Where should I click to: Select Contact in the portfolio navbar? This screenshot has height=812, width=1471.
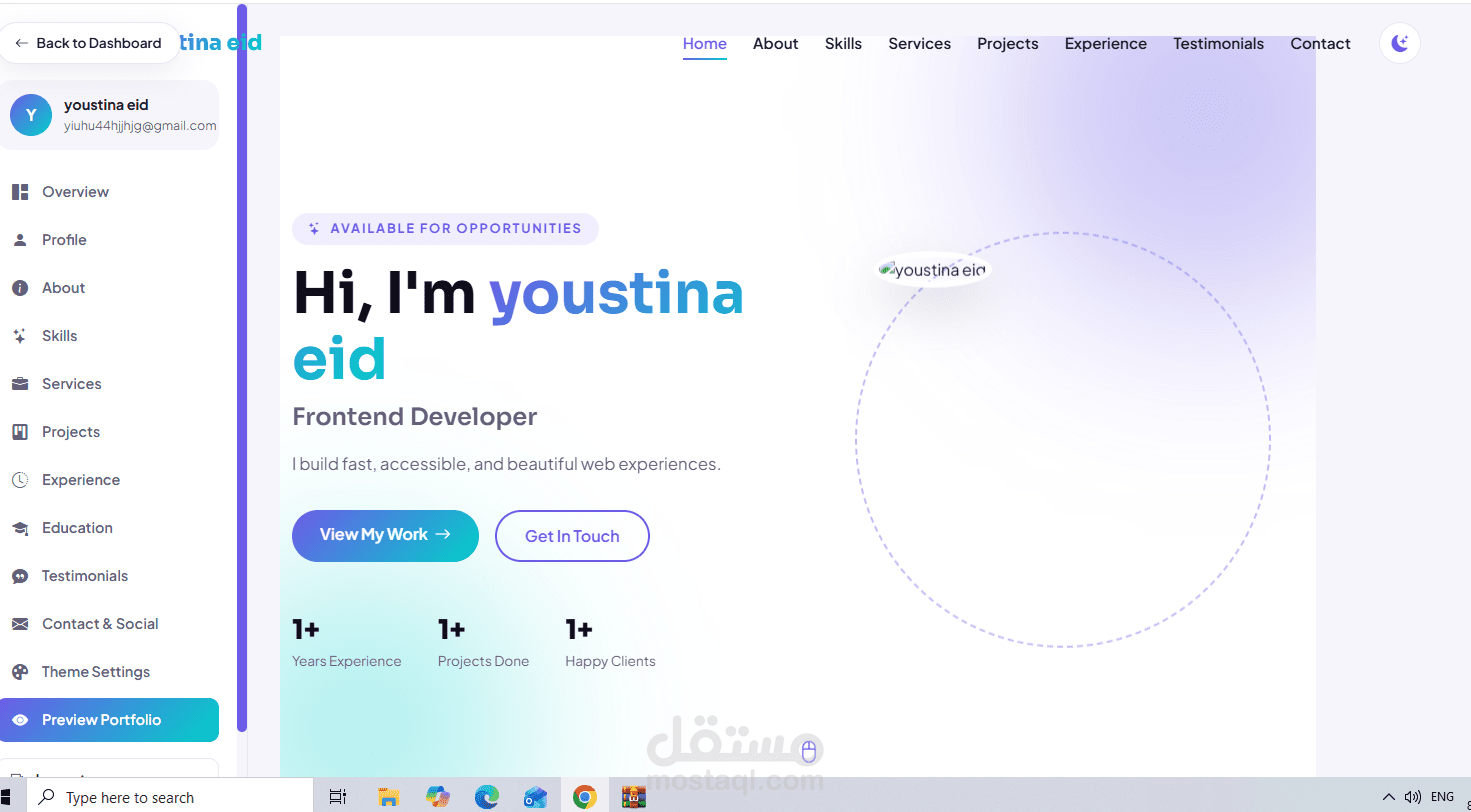pos(1321,44)
